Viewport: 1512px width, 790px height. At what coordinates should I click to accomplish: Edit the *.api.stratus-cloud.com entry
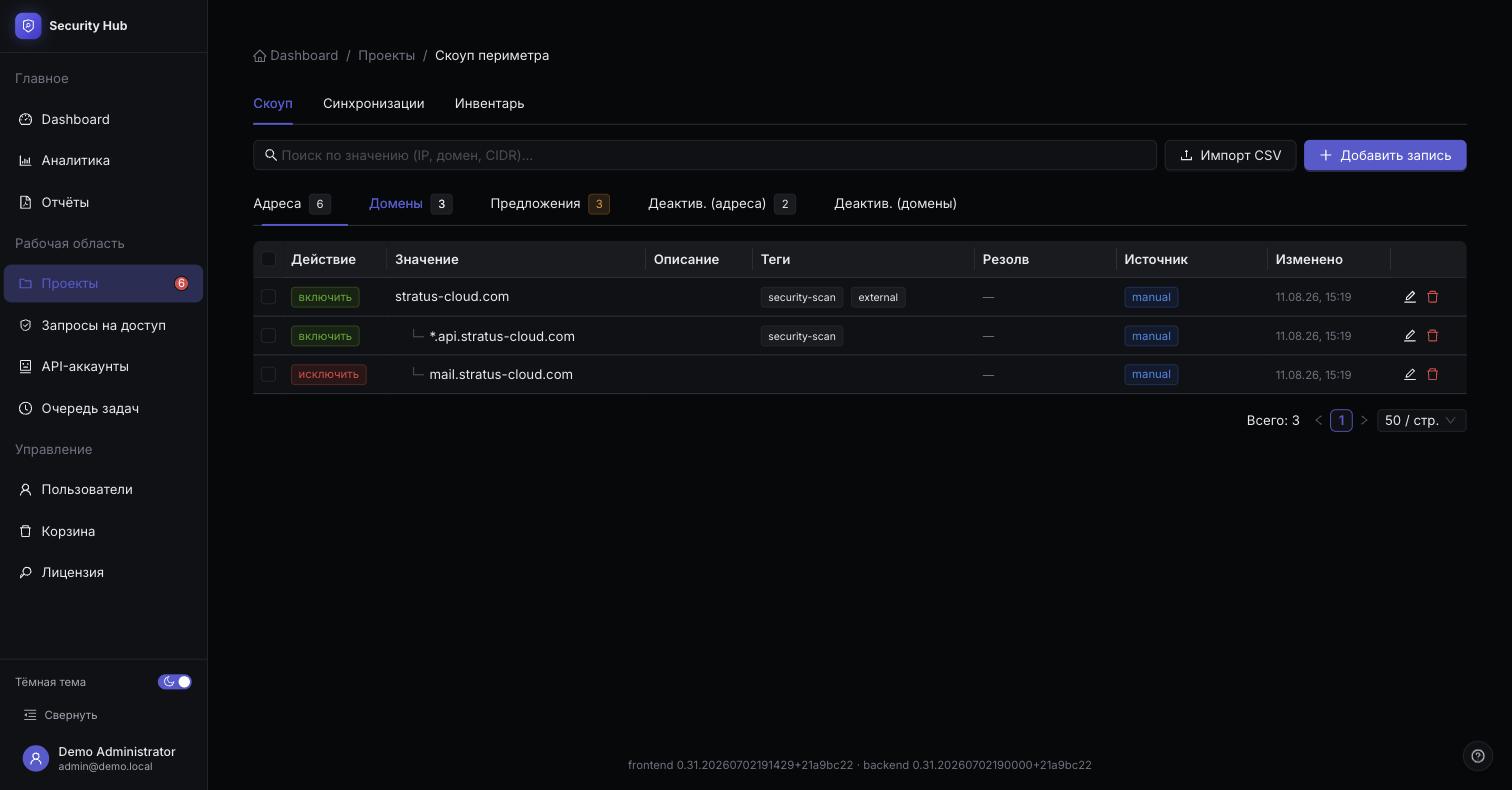[x=1410, y=336]
